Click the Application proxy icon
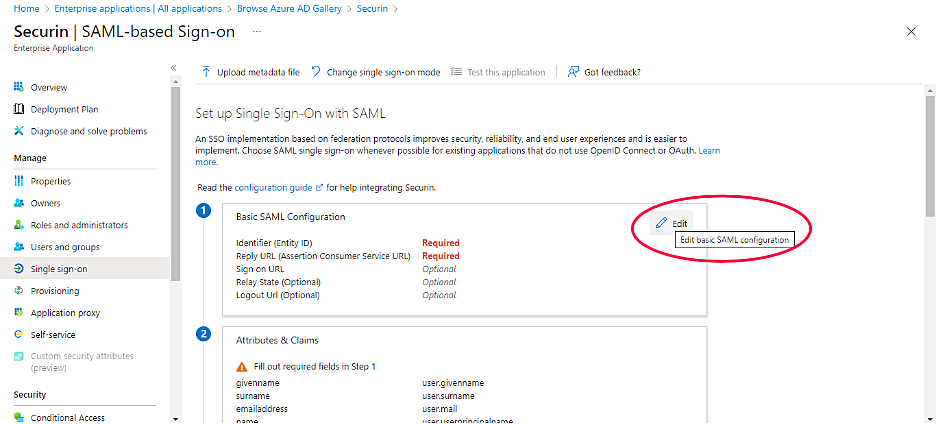This screenshot has width=936, height=424. tap(19, 313)
